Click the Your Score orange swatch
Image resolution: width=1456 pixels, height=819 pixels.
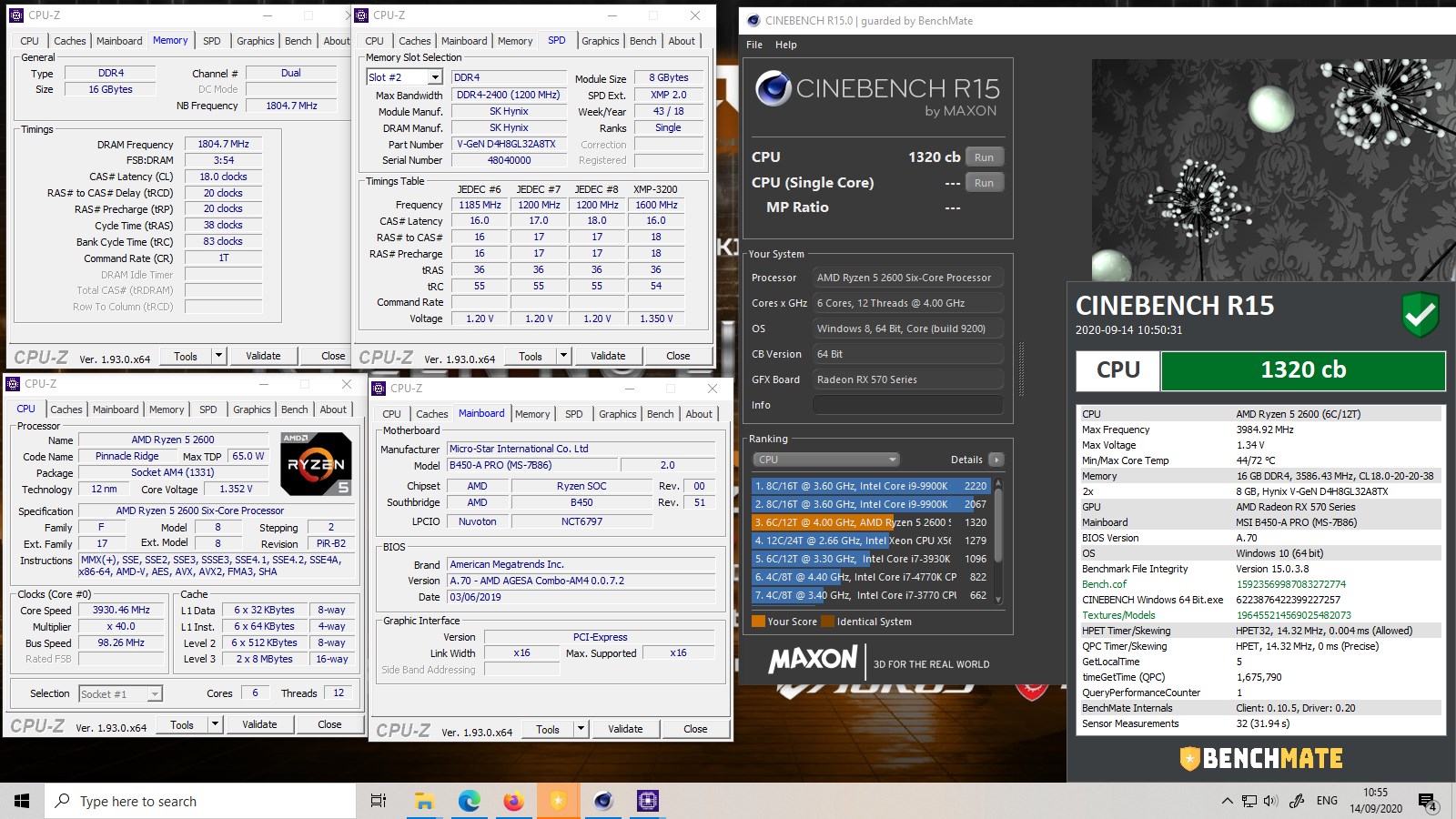click(x=758, y=622)
